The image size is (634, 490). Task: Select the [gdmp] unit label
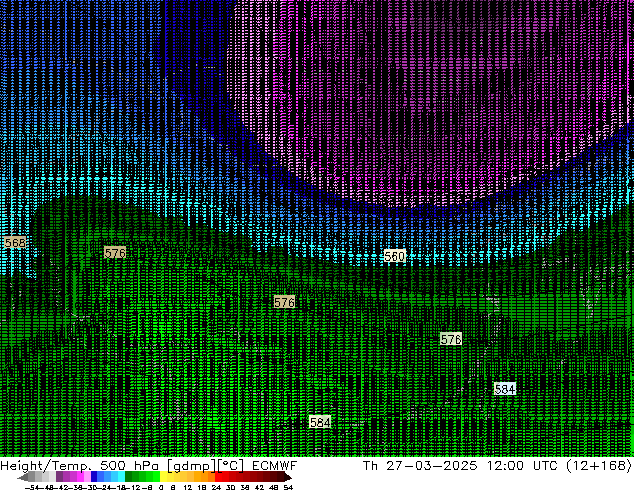click(191, 466)
